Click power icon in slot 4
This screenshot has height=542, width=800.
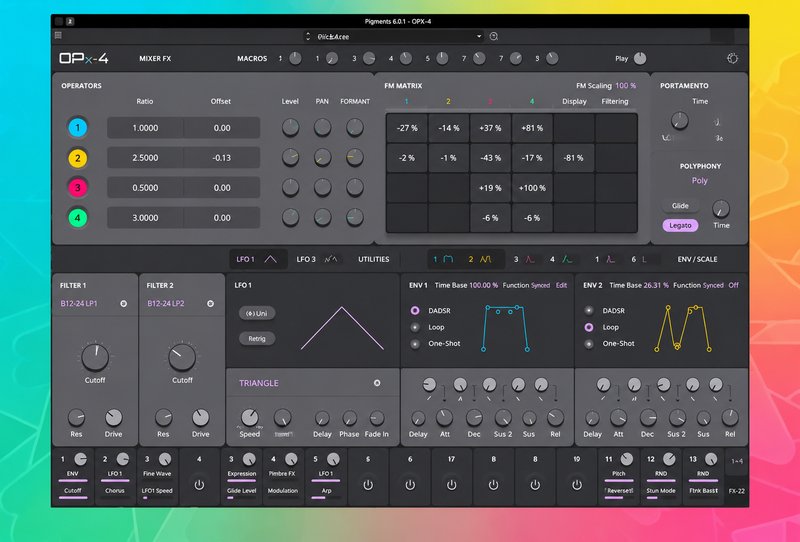(x=199, y=485)
